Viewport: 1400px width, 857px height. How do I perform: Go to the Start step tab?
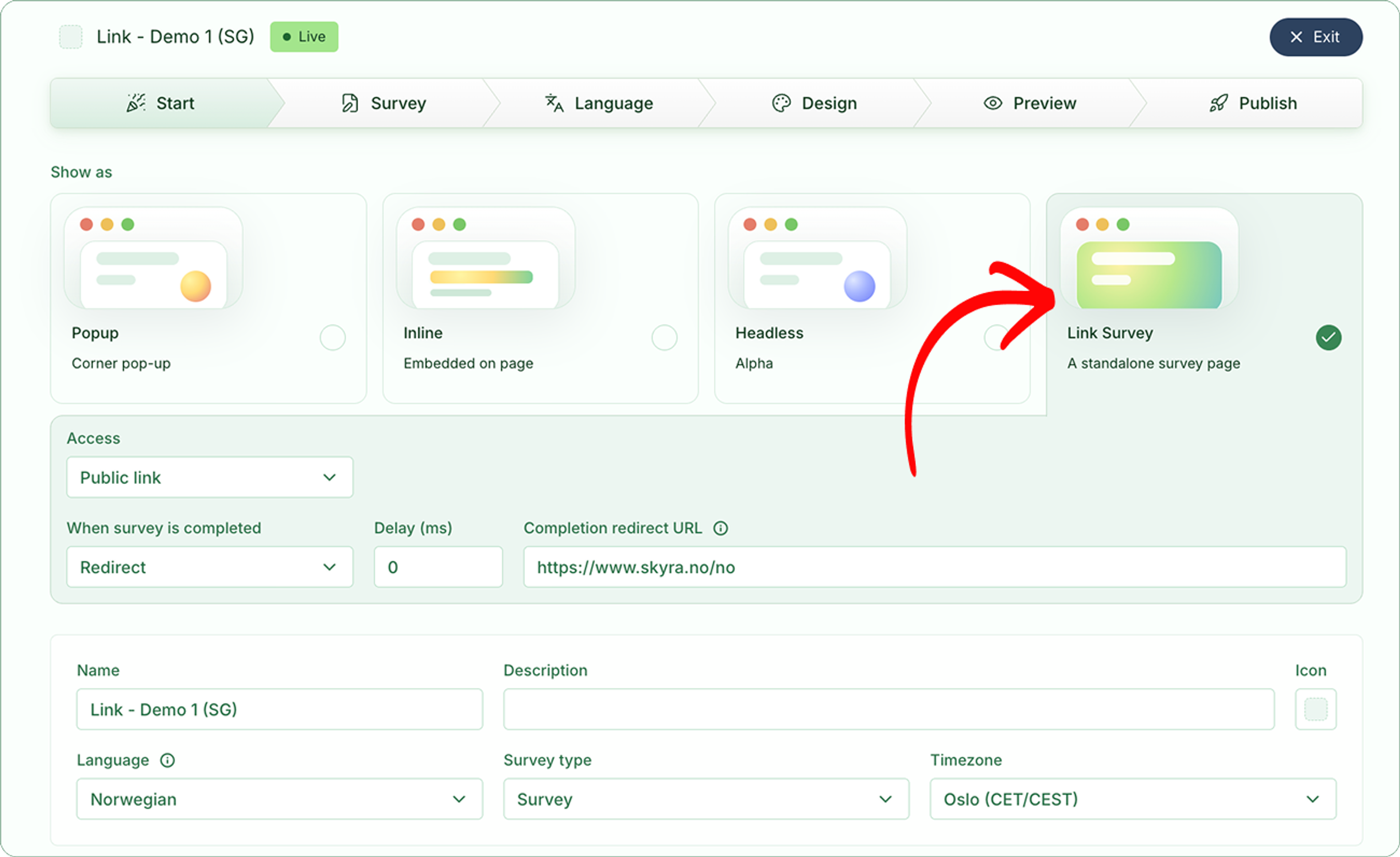[161, 104]
